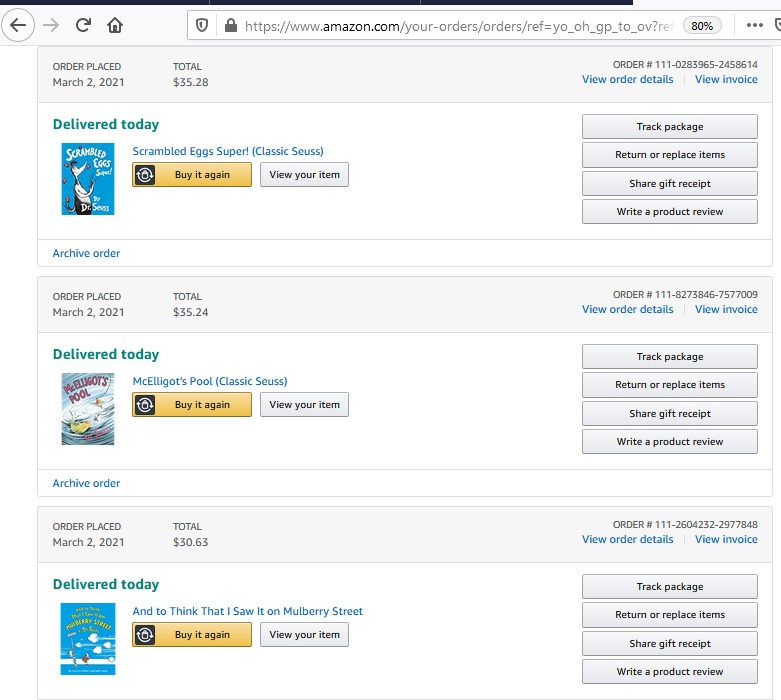View invoice for order 111-2604232-2977848
Viewport: 781px width, 700px height.
point(726,540)
